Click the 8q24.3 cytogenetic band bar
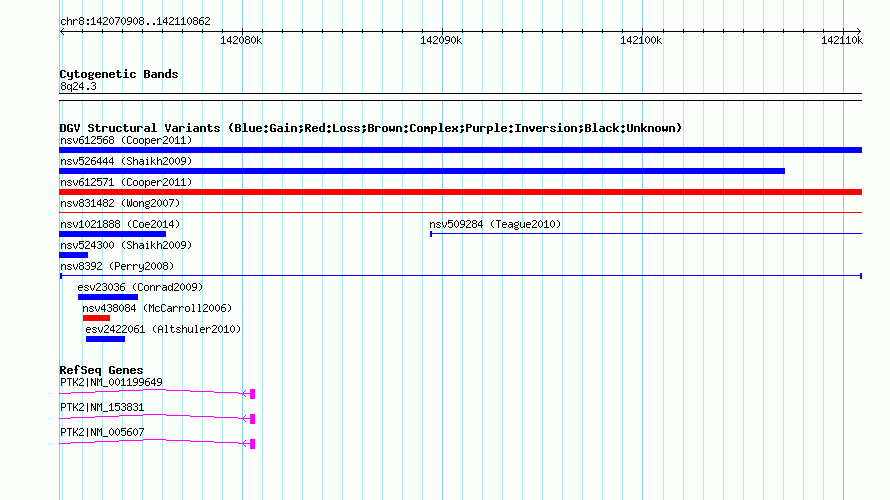The width and height of the screenshot is (890, 500). point(460,97)
